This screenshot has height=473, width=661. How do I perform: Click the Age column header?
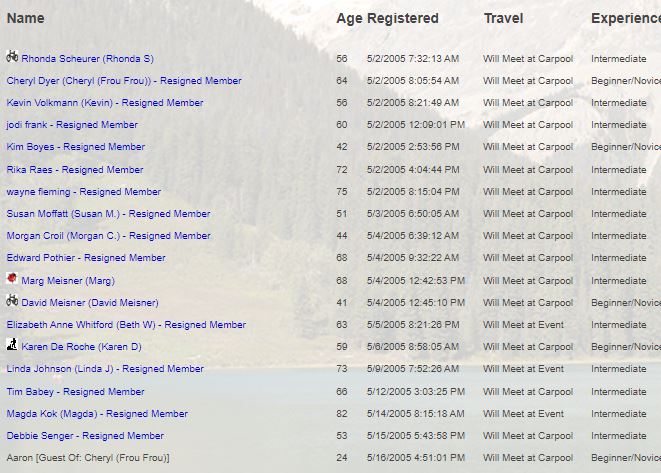click(349, 18)
